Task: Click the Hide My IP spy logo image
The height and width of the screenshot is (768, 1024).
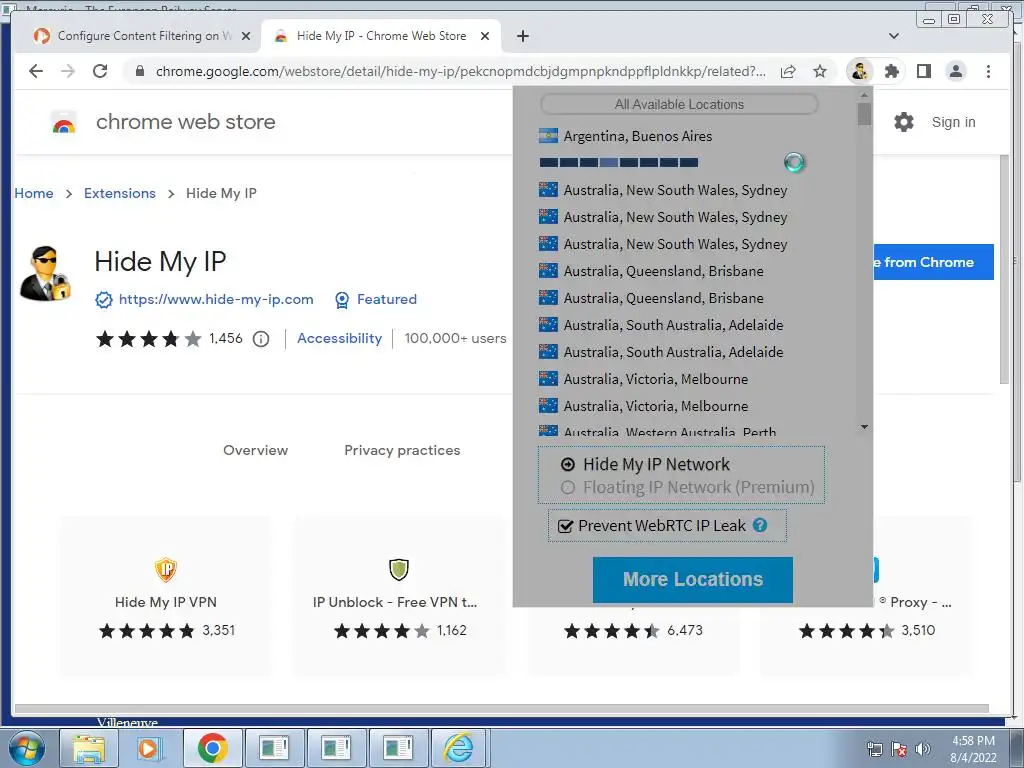Action: pyautogui.click(x=45, y=273)
